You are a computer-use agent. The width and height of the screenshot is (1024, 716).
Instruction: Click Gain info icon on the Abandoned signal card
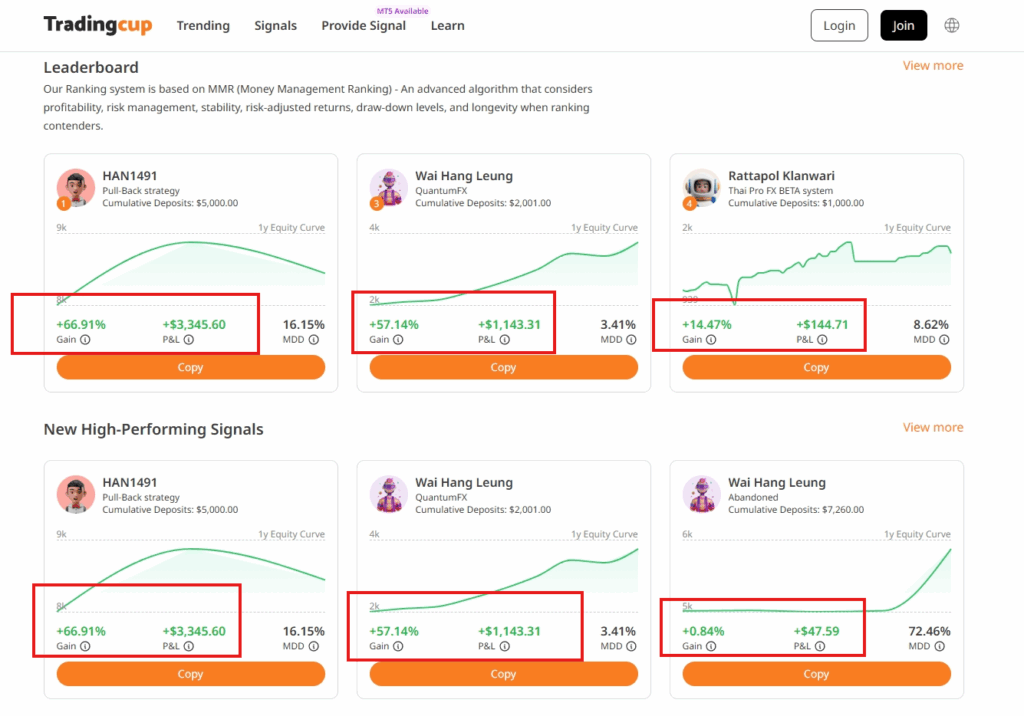point(711,647)
